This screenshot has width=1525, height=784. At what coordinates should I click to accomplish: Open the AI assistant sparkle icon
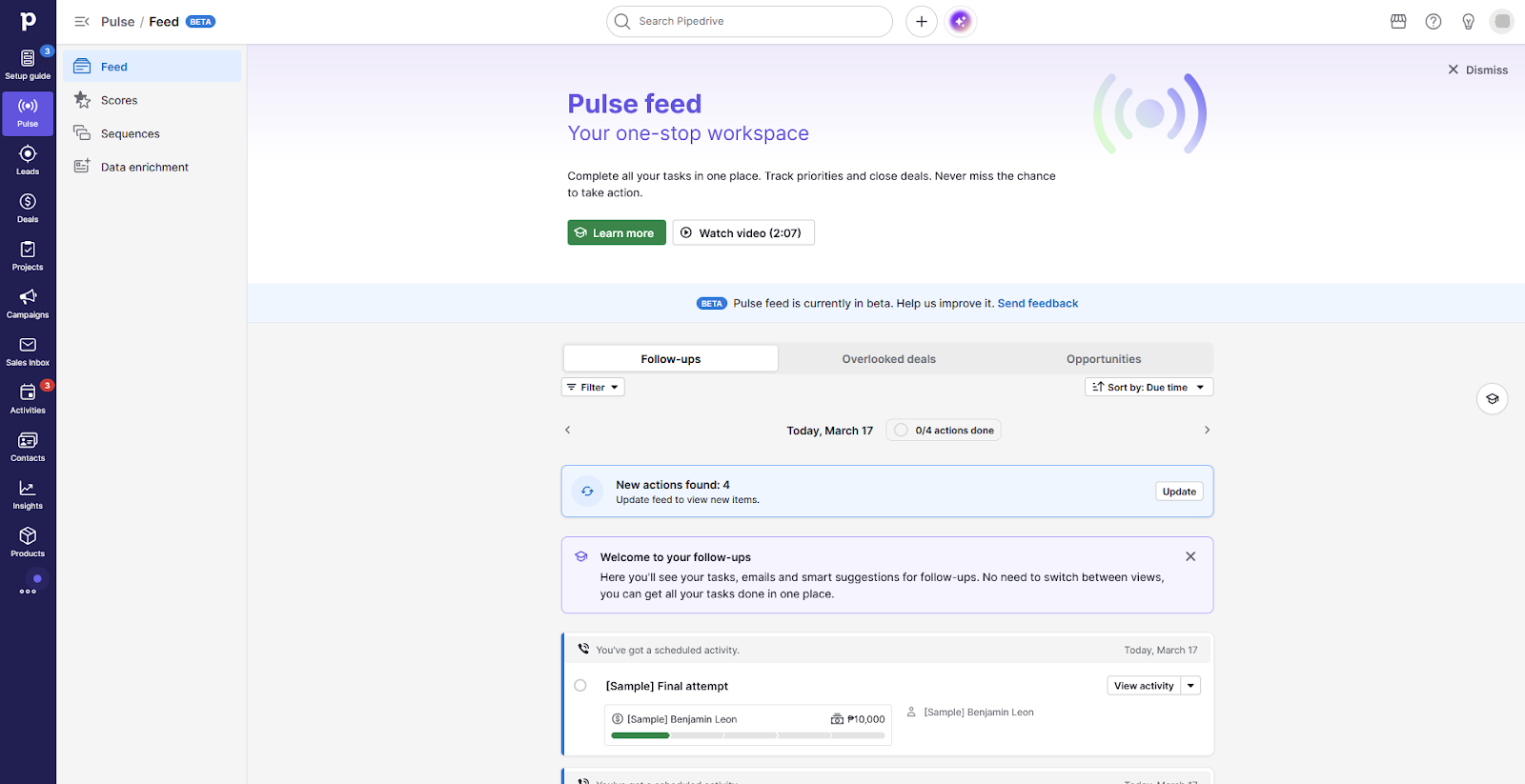(x=961, y=21)
